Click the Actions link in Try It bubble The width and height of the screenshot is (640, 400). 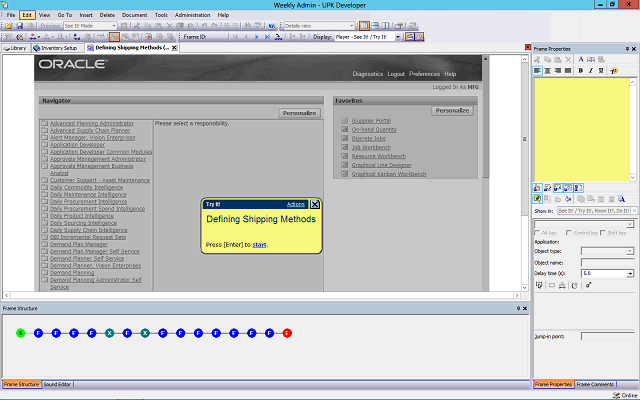[296, 204]
